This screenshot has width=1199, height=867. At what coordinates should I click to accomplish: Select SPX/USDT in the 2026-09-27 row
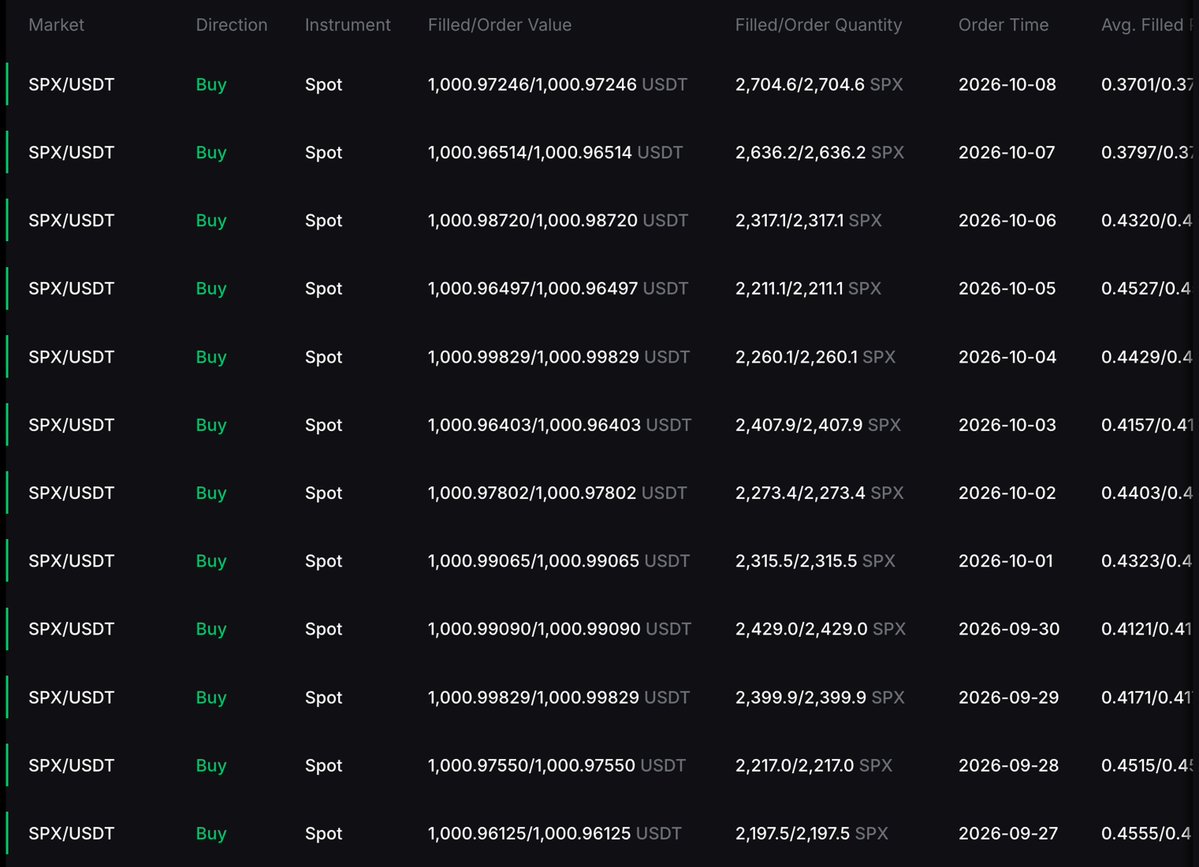click(71, 834)
